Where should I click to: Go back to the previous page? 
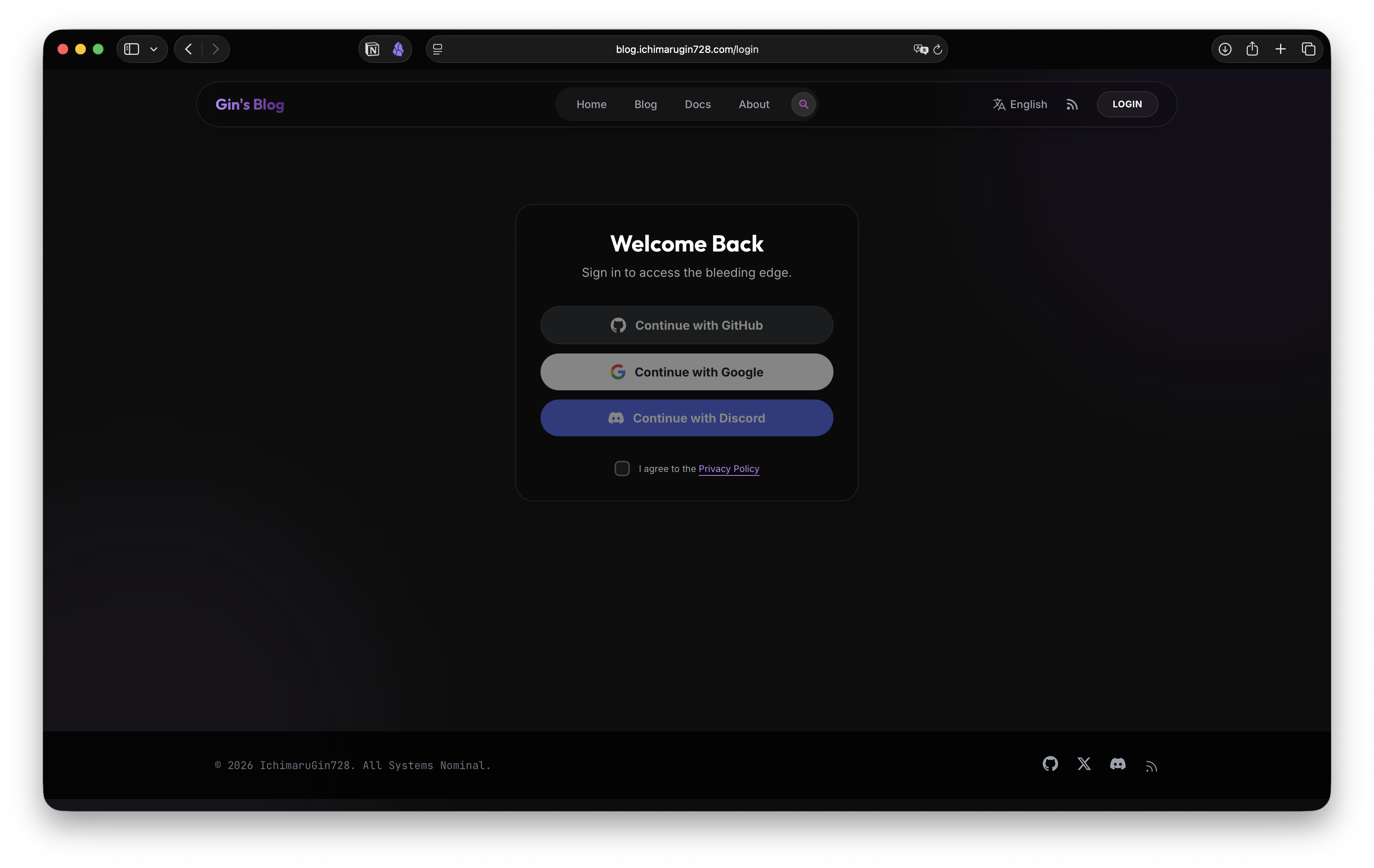(188, 49)
